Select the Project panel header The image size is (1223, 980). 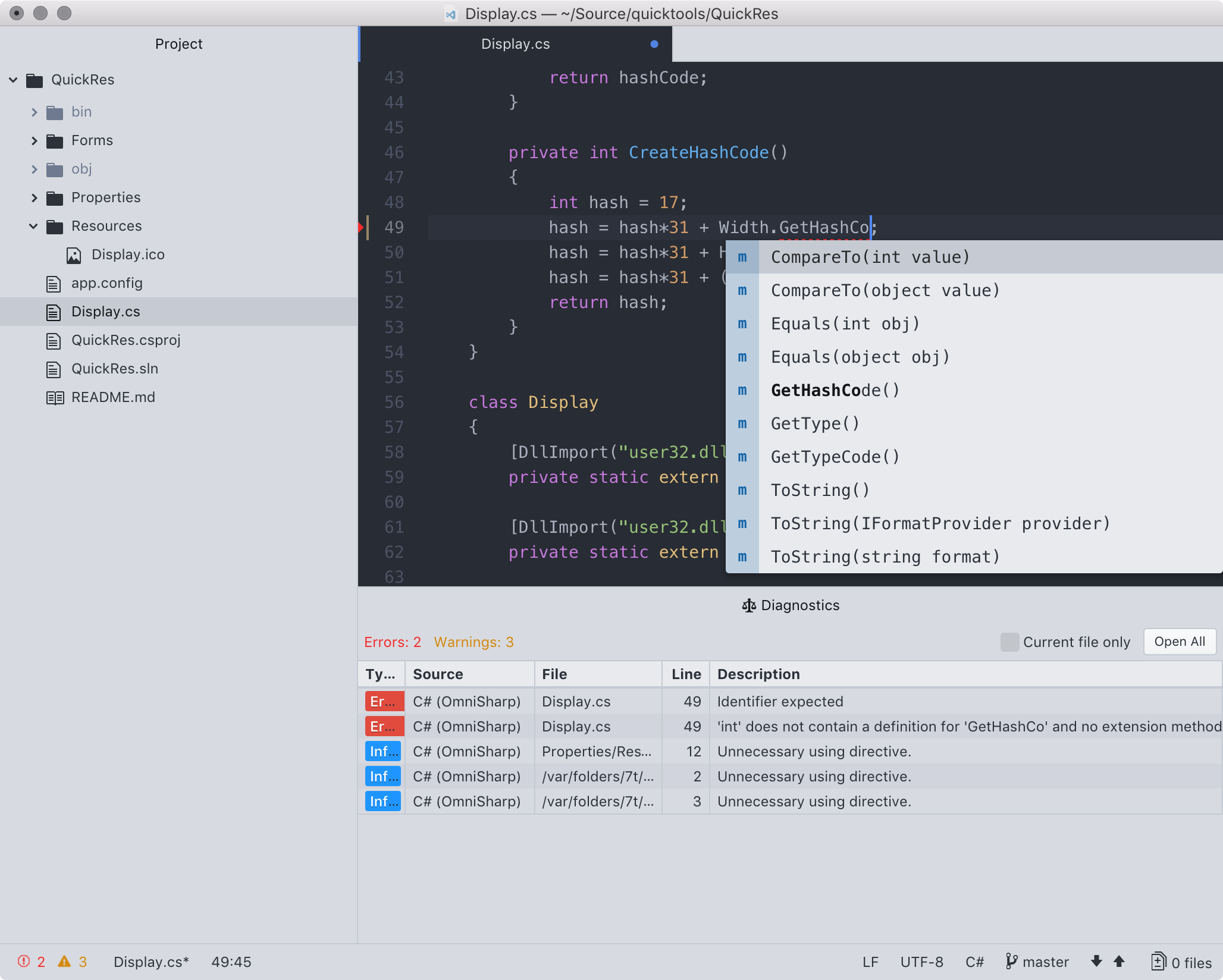pyautogui.click(x=178, y=44)
